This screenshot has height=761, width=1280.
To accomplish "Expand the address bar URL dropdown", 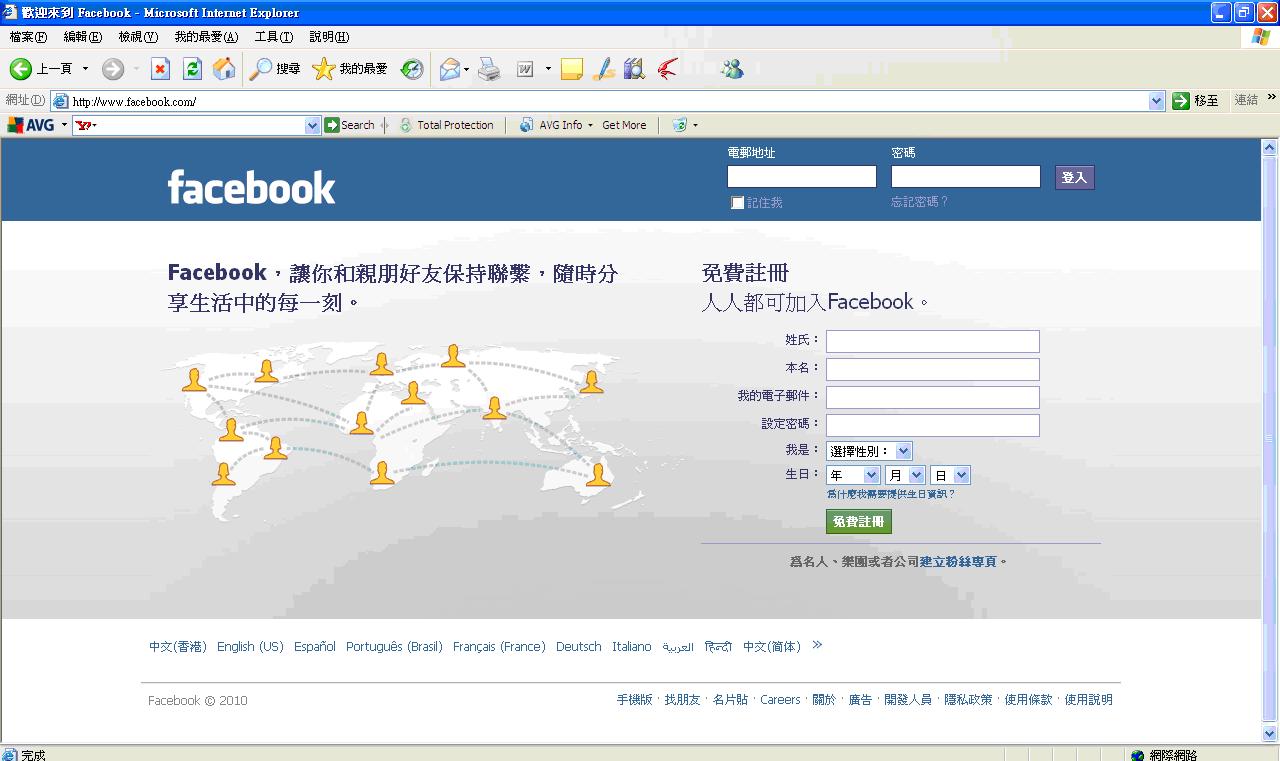I will tap(1157, 100).
